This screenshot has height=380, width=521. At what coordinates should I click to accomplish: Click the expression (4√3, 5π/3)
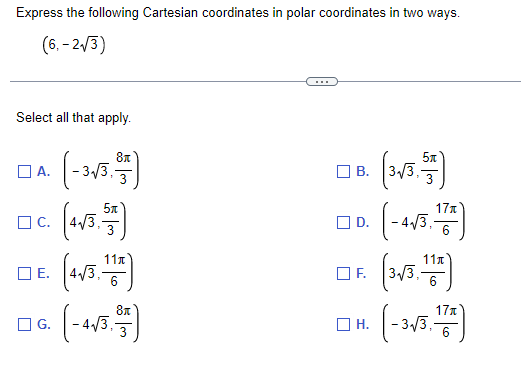coord(94,221)
